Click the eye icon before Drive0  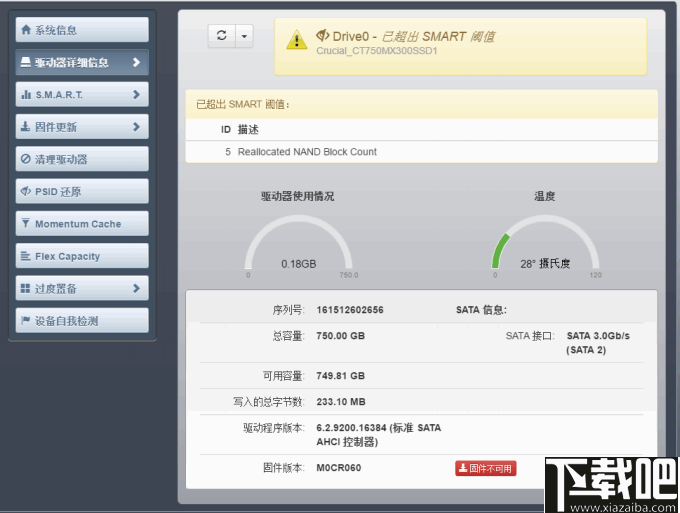[323, 36]
